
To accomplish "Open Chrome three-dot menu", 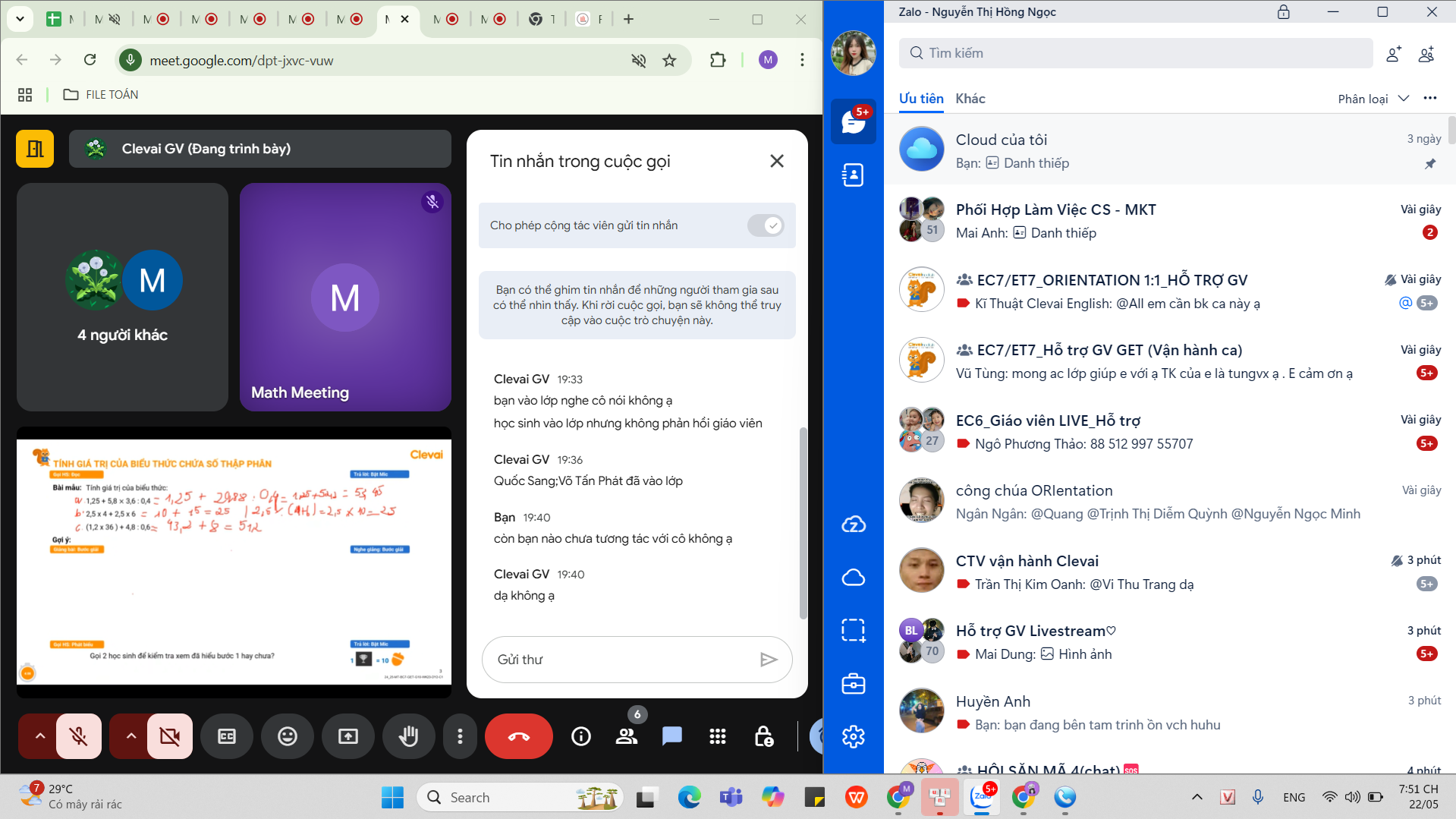I will (802, 60).
